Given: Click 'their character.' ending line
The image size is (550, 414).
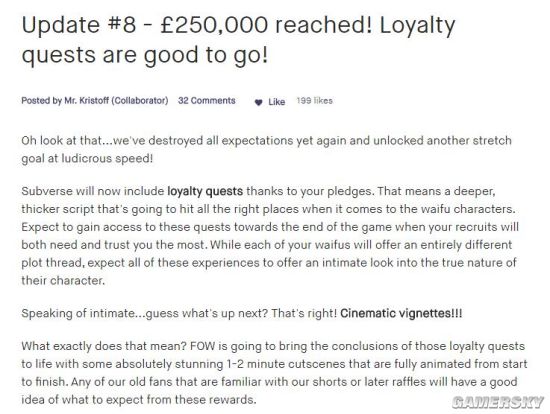Looking at the screenshot, I should 63,281.
